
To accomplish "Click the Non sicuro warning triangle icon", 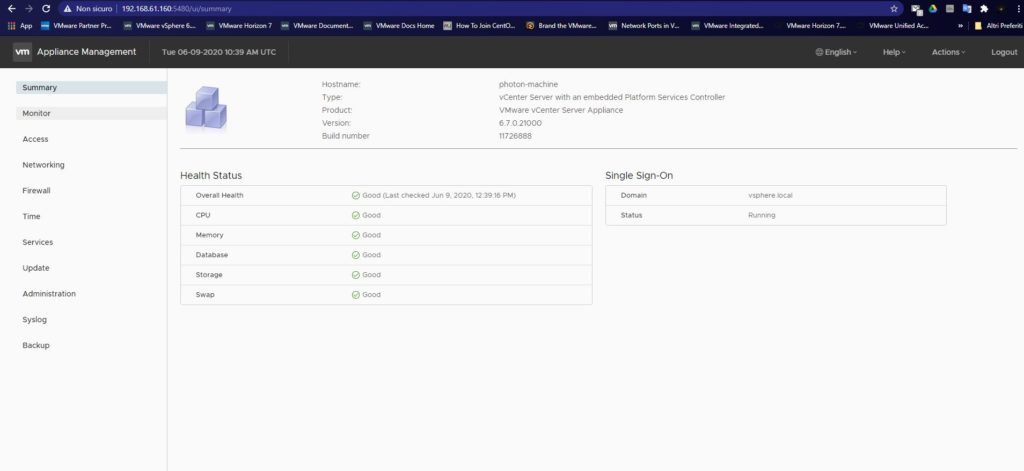I will (x=67, y=9).
